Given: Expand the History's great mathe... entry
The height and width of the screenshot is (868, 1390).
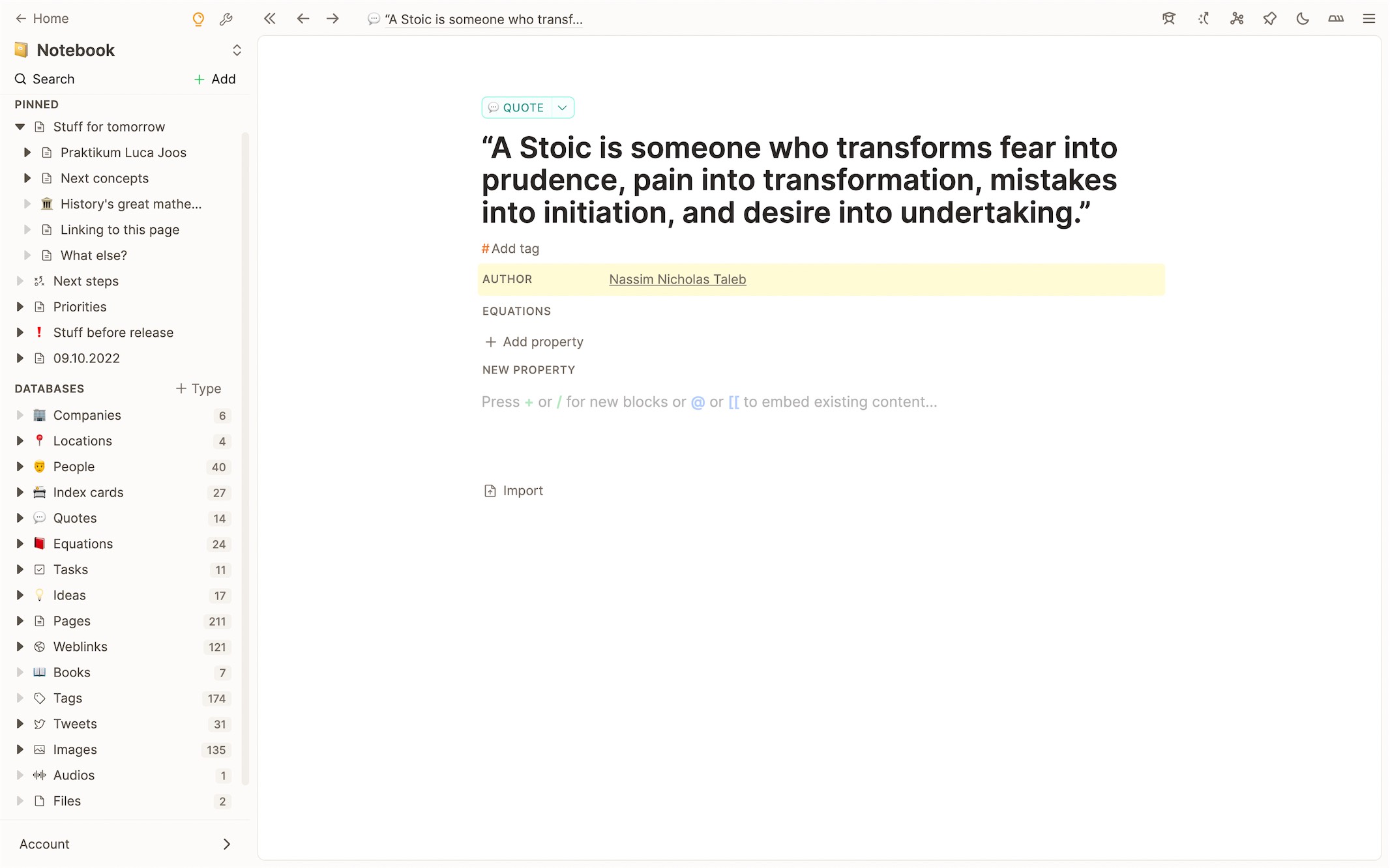Looking at the screenshot, I should [28, 204].
